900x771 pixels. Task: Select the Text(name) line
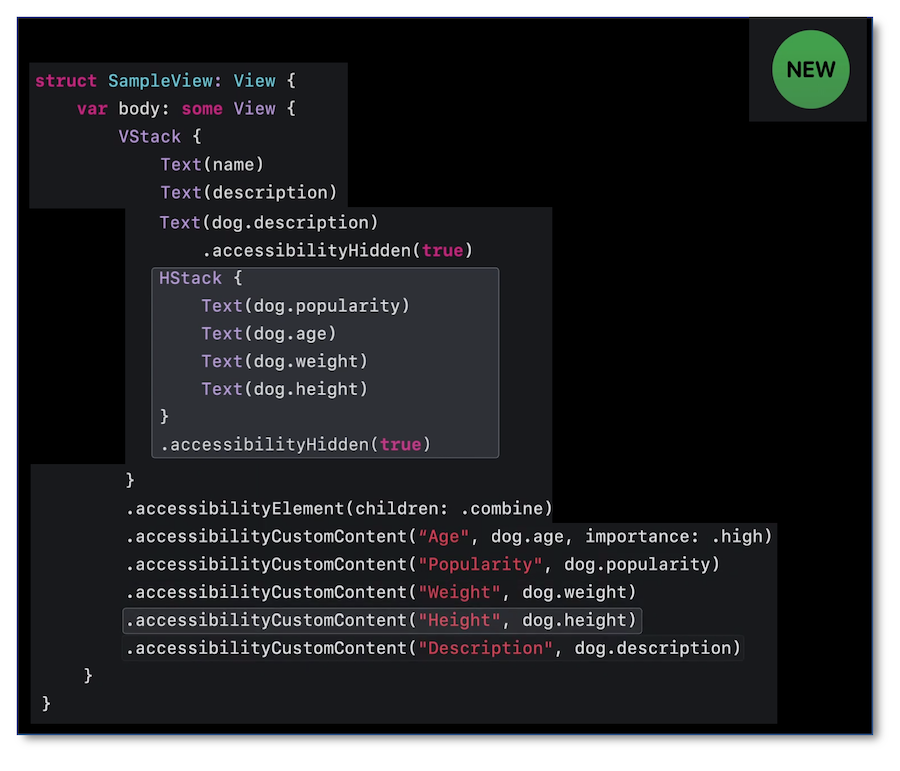tap(212, 165)
